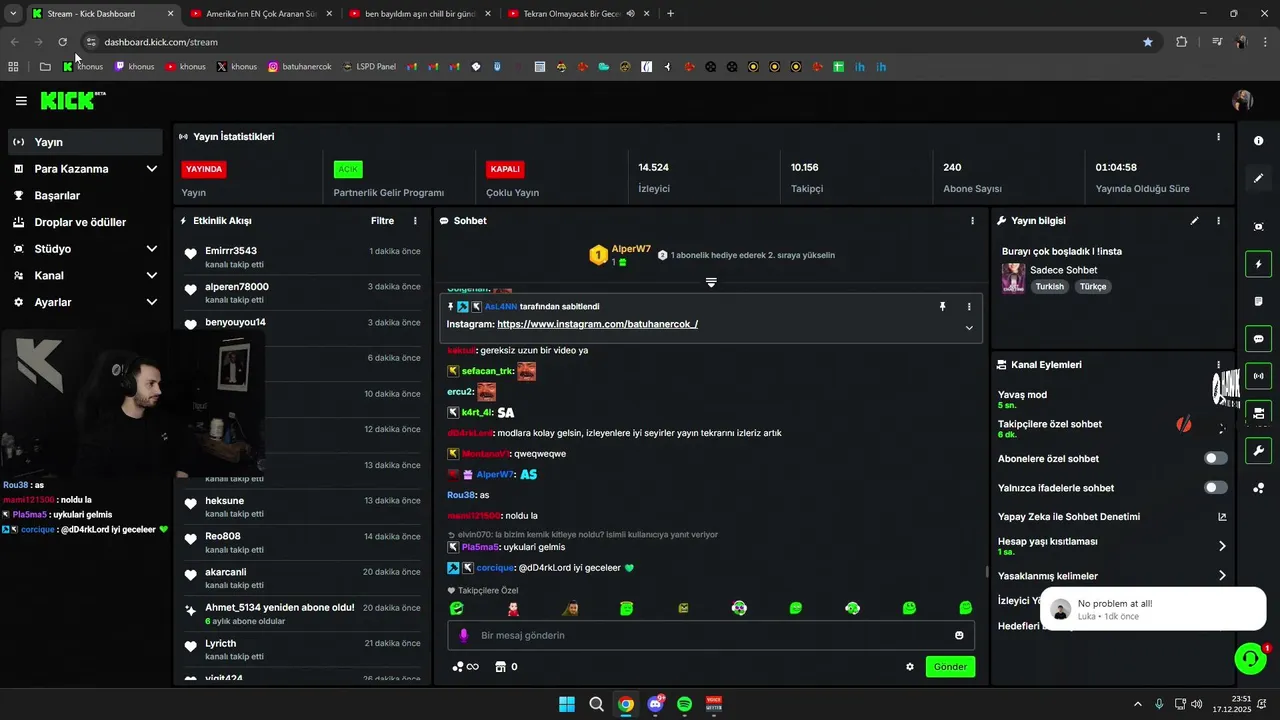Click the wrench icon in the right sidebar
Screen dimensions: 1280x720
(1258, 450)
